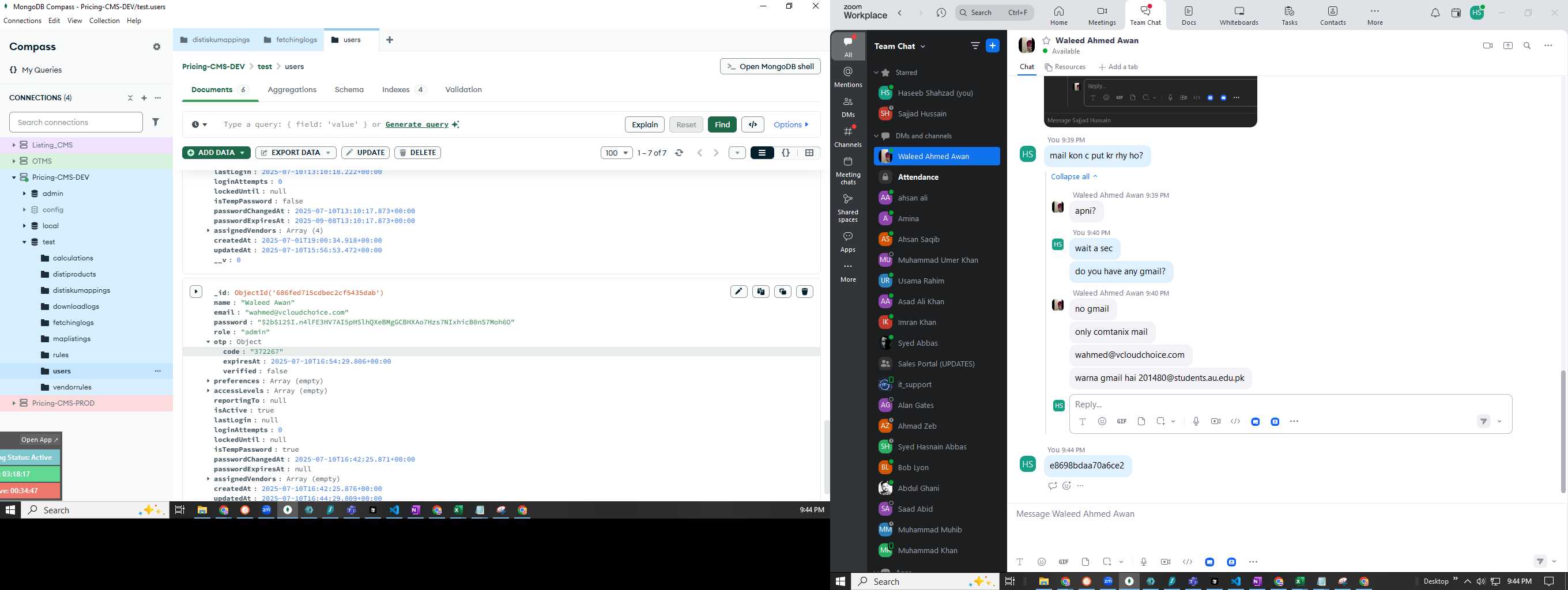Focus the Search connections field

click(x=76, y=122)
